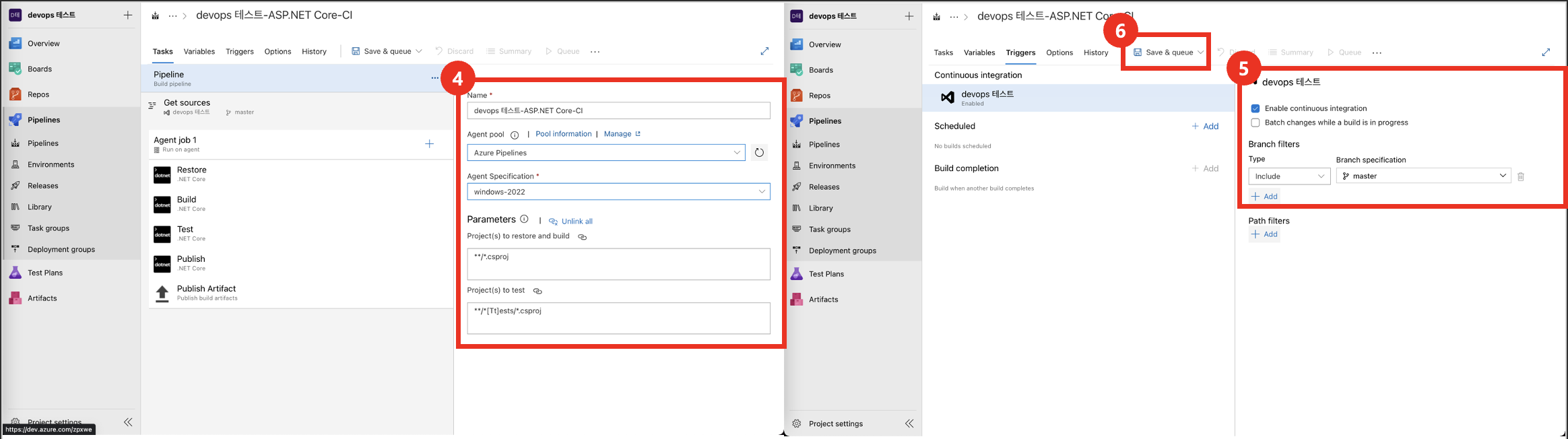Click the Project(s) to test field
This screenshot has width=1568, height=439.
click(618, 318)
